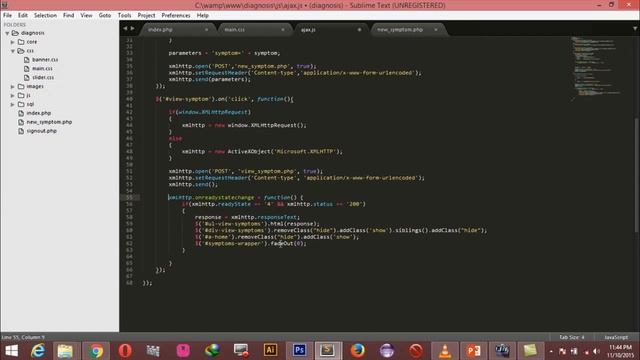Open slider.css in the sidebar
This screenshot has width=640, height=360.
pos(43,78)
